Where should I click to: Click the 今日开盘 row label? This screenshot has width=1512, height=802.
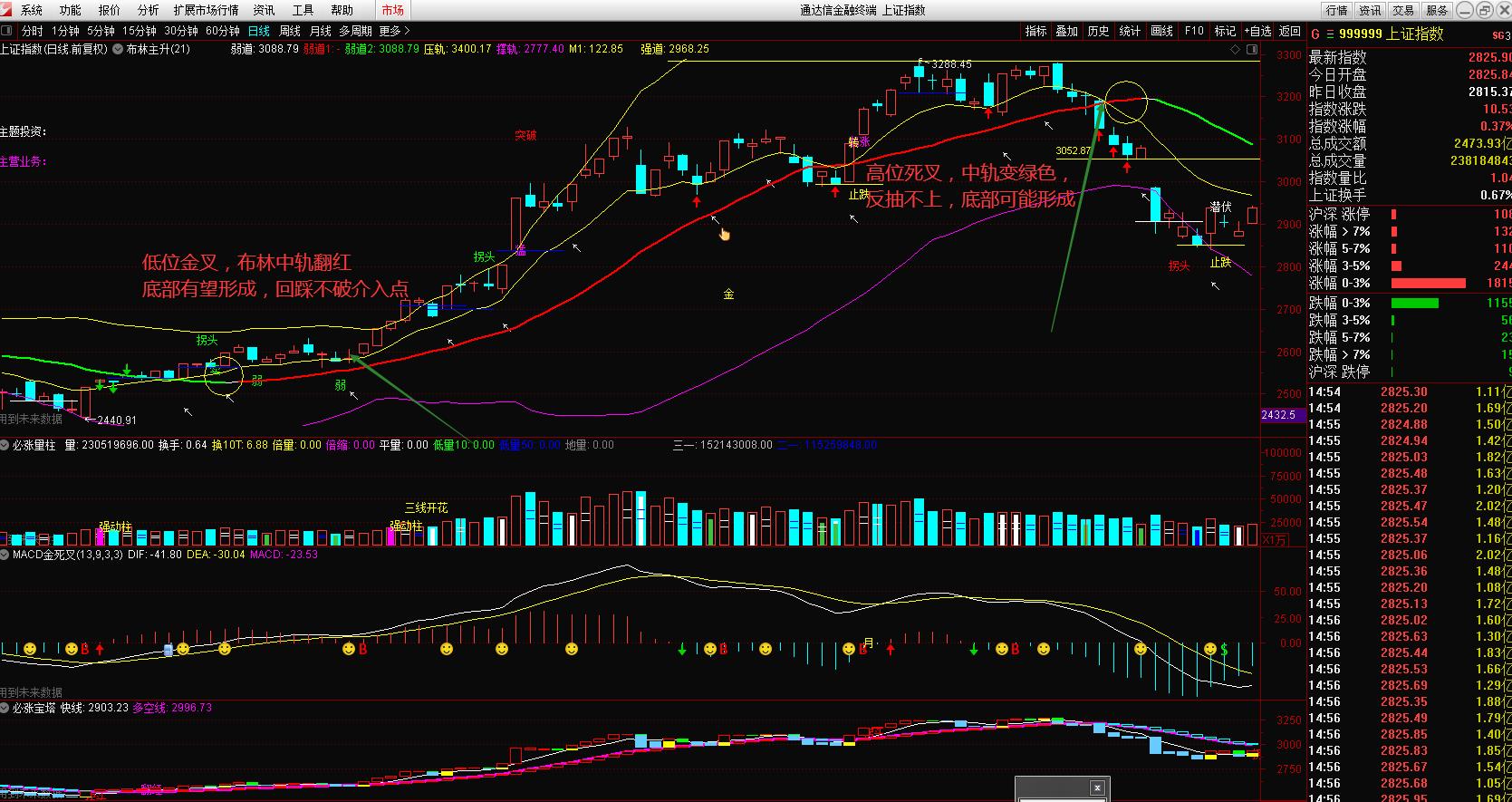point(1338,75)
